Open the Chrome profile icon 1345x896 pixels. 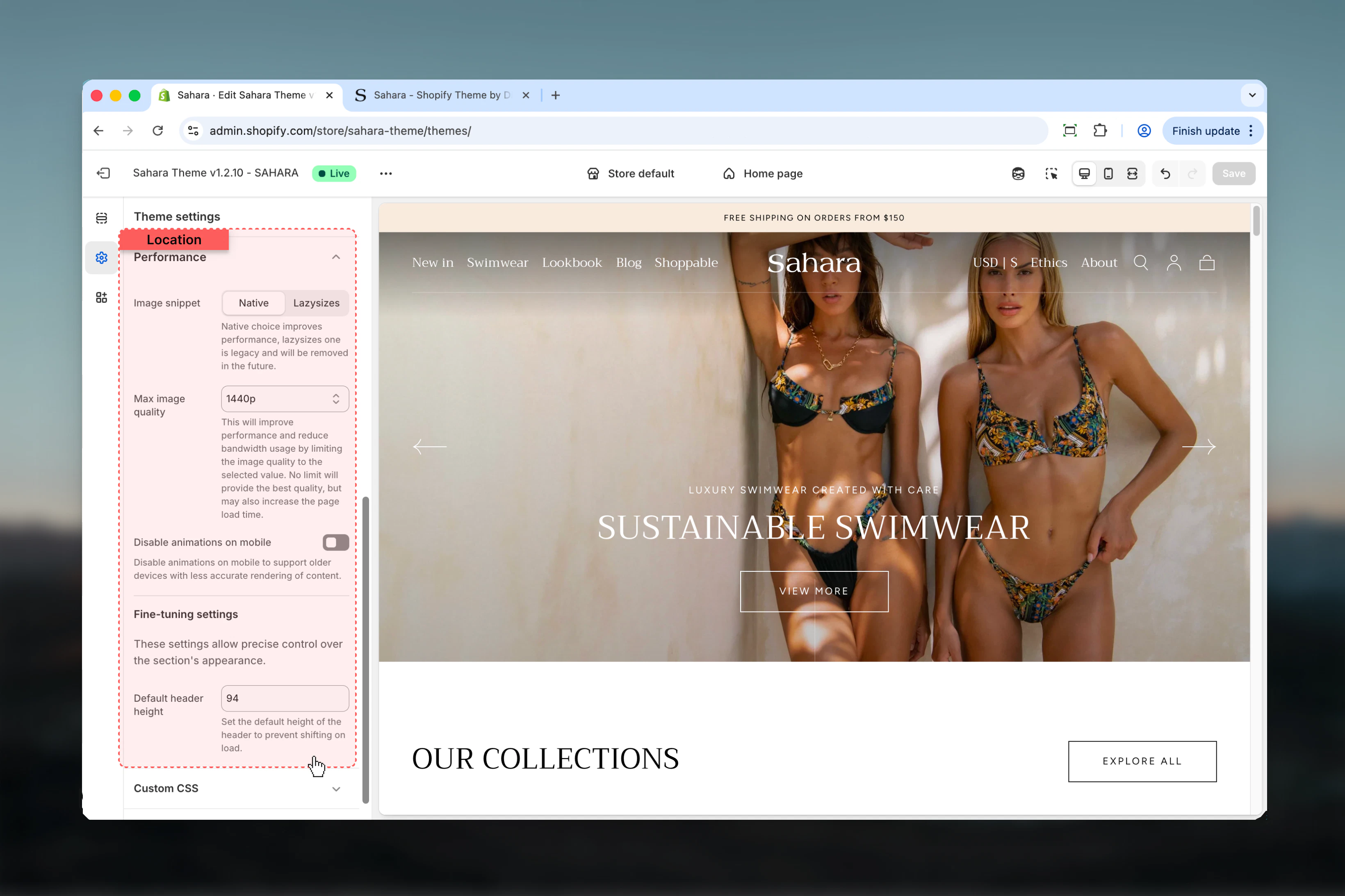pos(1144,131)
